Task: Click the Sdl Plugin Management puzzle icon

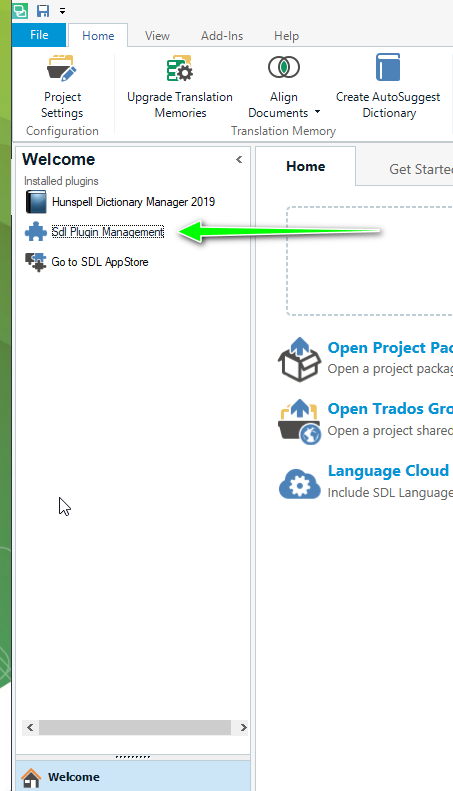Action: tap(36, 232)
